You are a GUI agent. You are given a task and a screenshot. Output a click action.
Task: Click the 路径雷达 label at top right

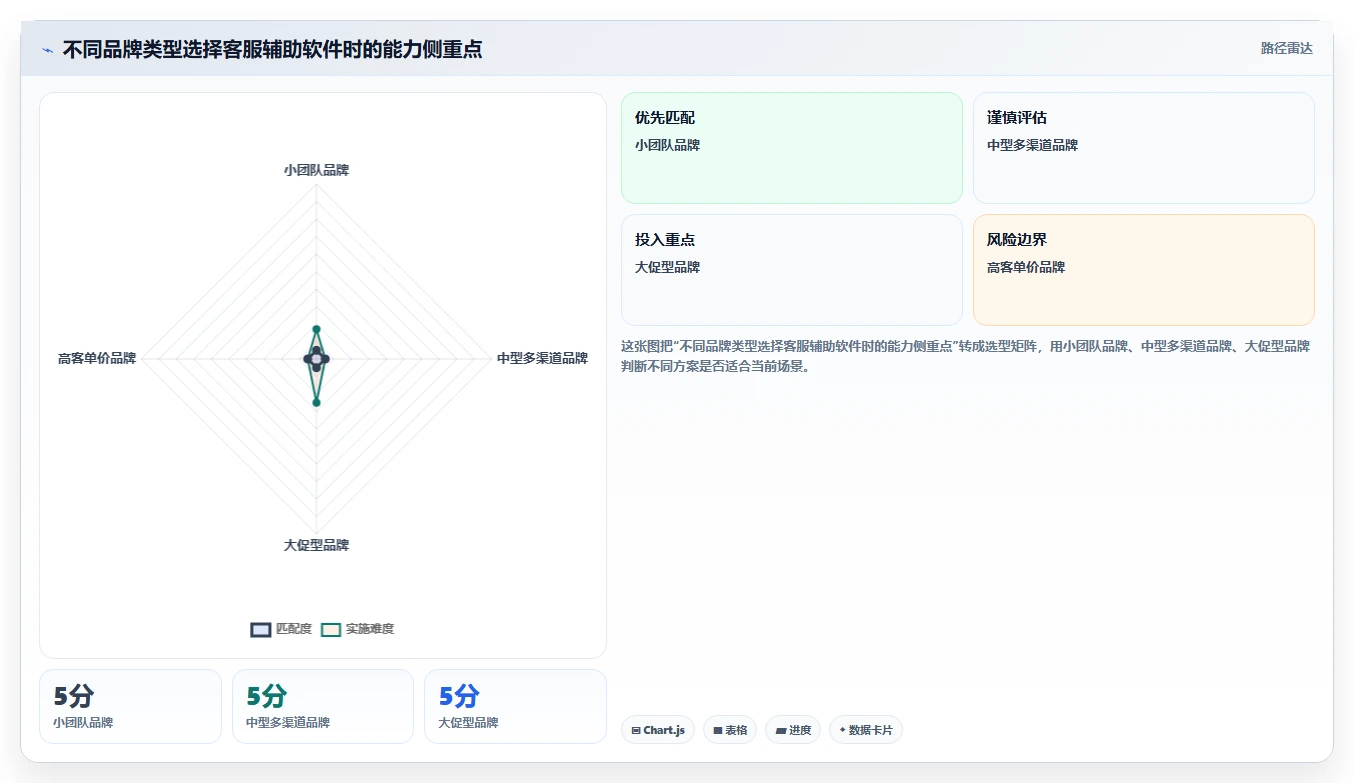[1286, 48]
